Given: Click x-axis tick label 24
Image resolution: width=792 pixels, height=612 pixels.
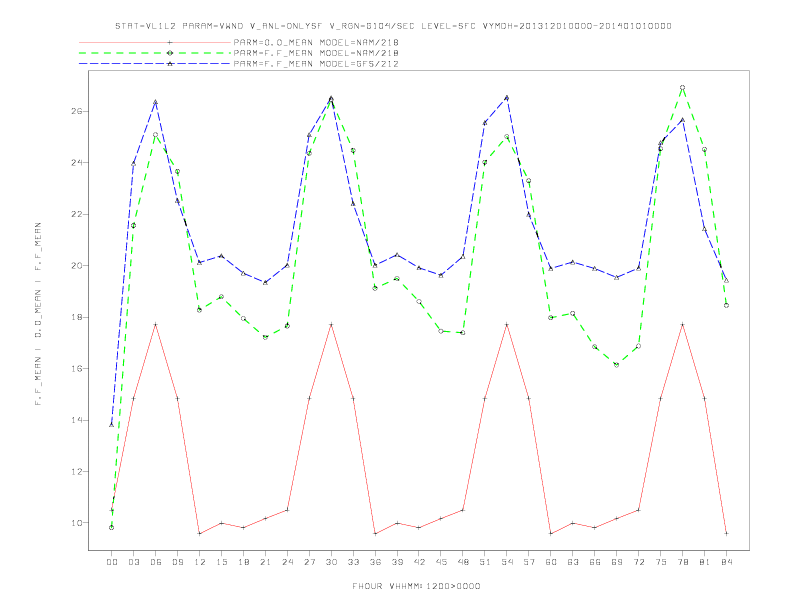Looking at the screenshot, I should pyautogui.click(x=287, y=562).
